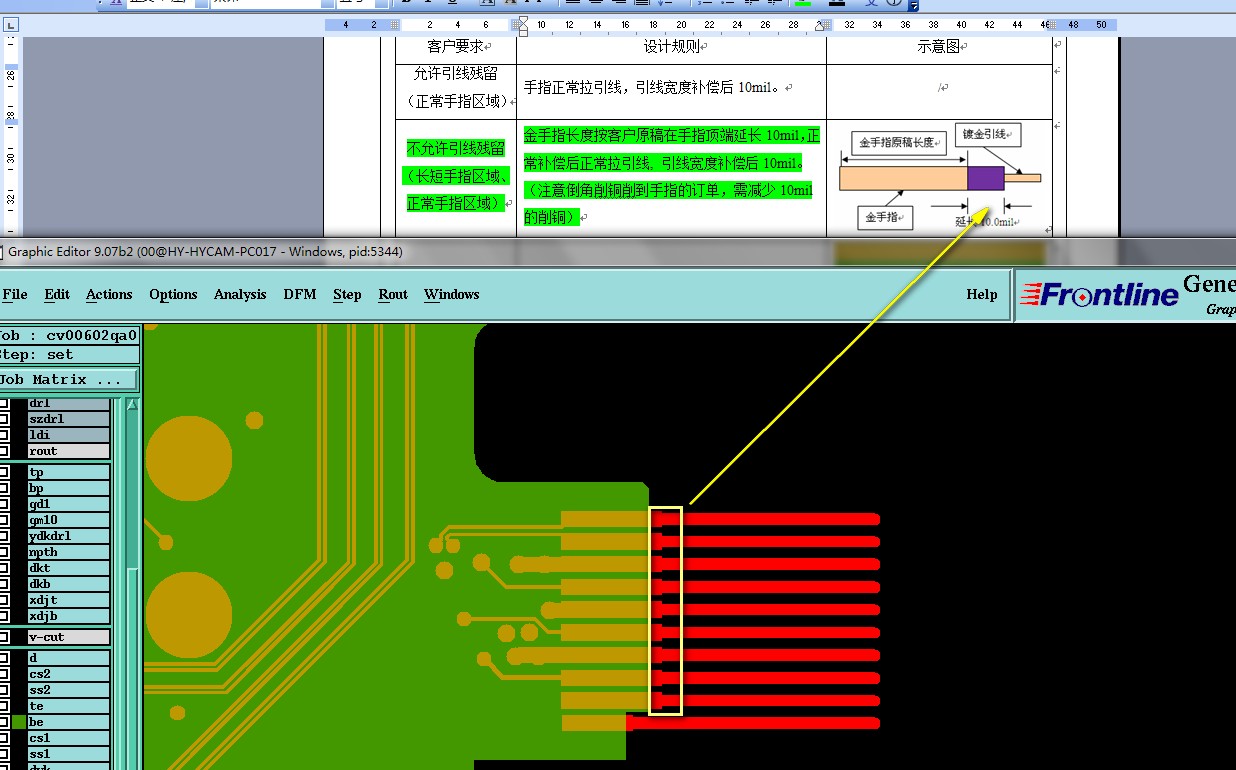Select the gm10 layer row
This screenshot has height=770, width=1236.
click(69, 520)
